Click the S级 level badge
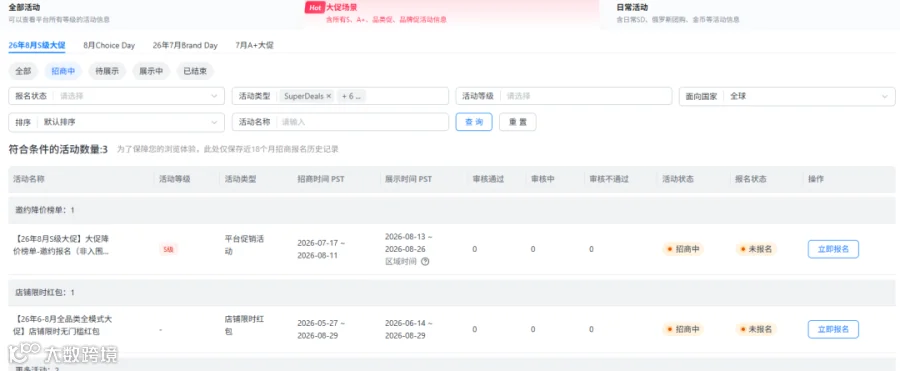Screen dimensions: 900x371 pyautogui.click(x=169, y=249)
